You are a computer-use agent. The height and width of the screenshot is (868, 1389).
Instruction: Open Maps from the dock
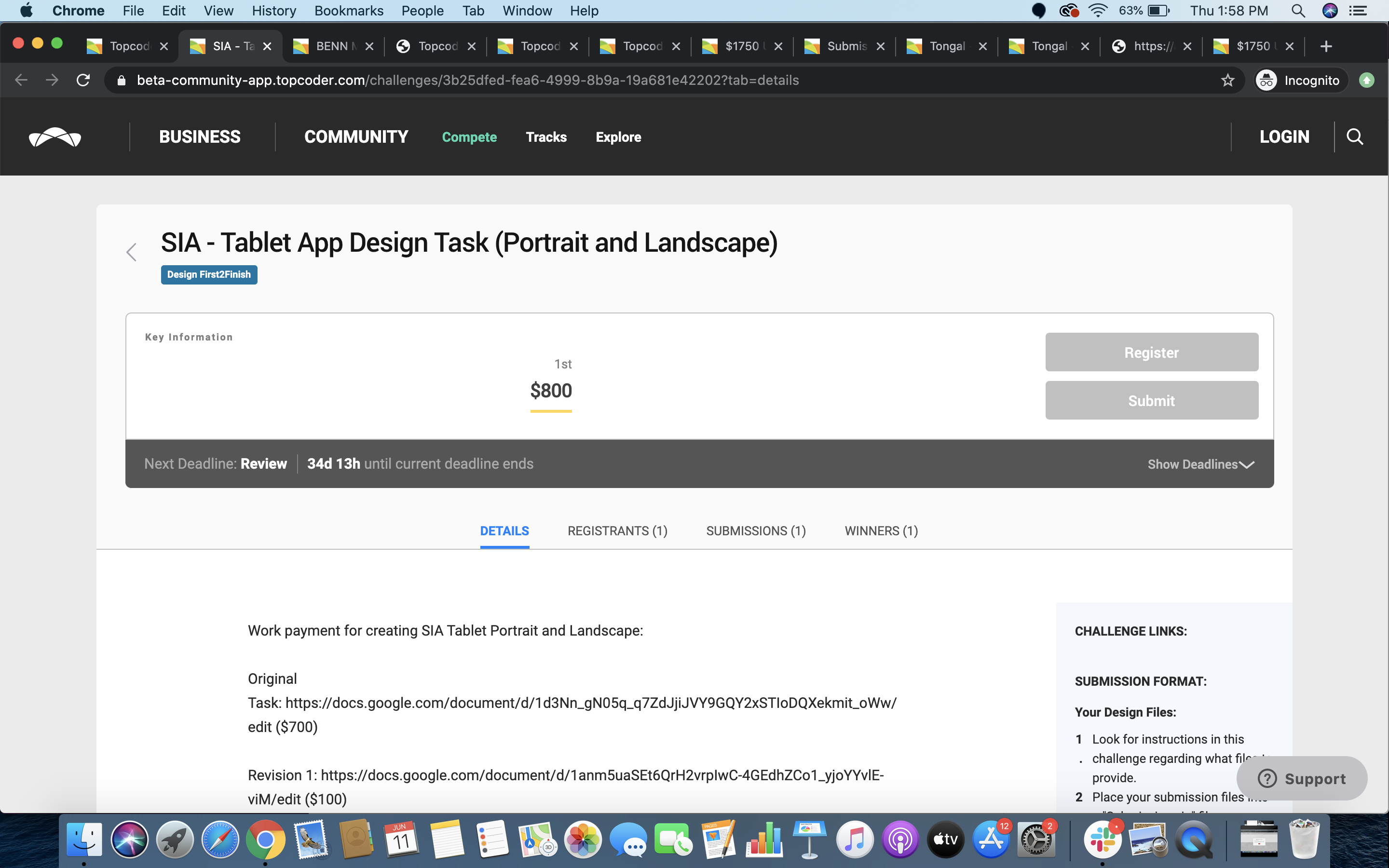(537, 839)
